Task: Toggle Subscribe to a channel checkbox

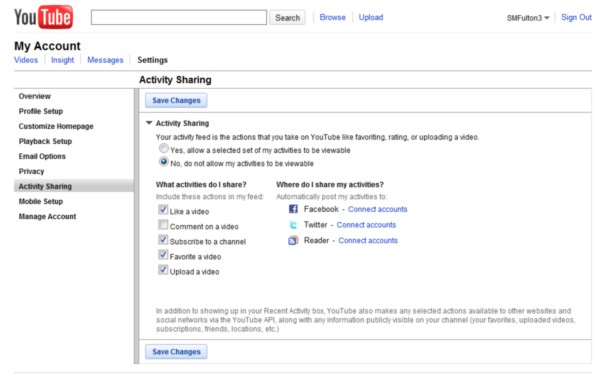Action: click(163, 240)
